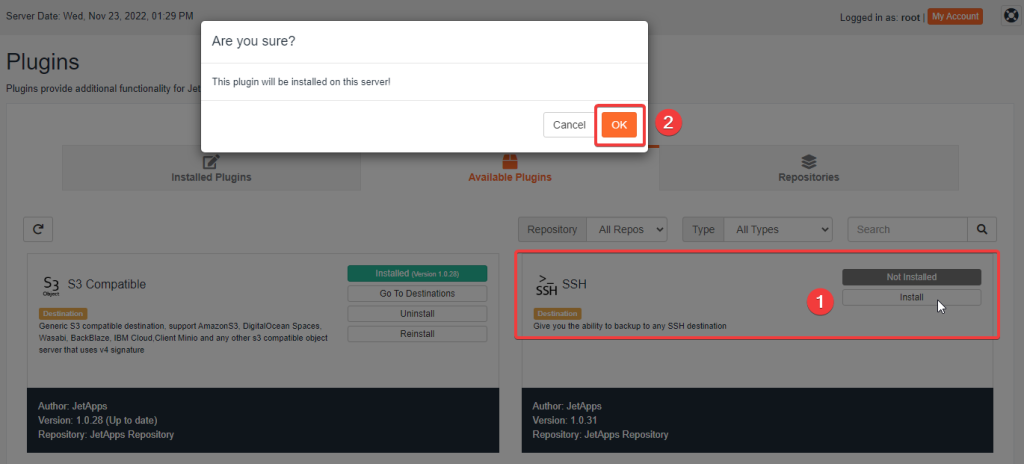Confirm installation with the OK button
Image resolution: width=1024 pixels, height=464 pixels.
[619, 125]
